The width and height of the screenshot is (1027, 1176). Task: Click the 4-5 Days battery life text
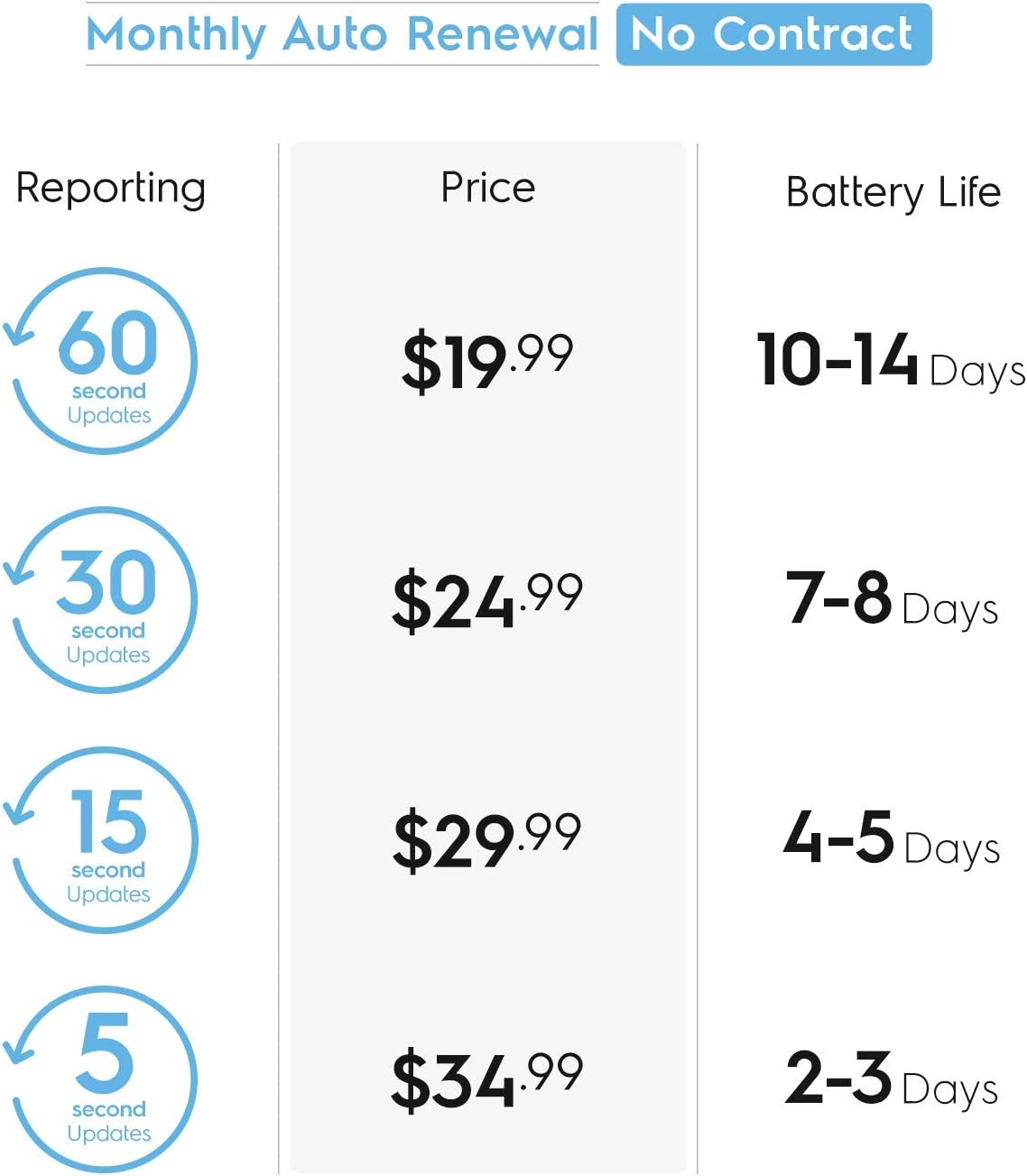click(892, 839)
